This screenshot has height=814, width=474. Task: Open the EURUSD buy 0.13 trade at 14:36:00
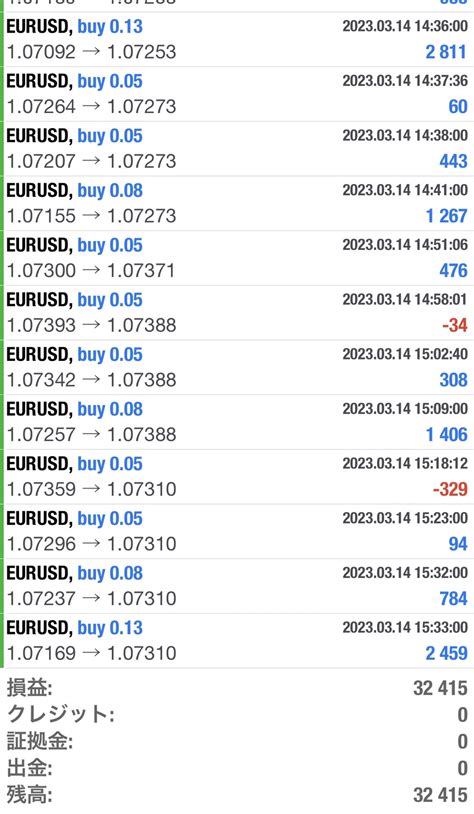coord(237,39)
